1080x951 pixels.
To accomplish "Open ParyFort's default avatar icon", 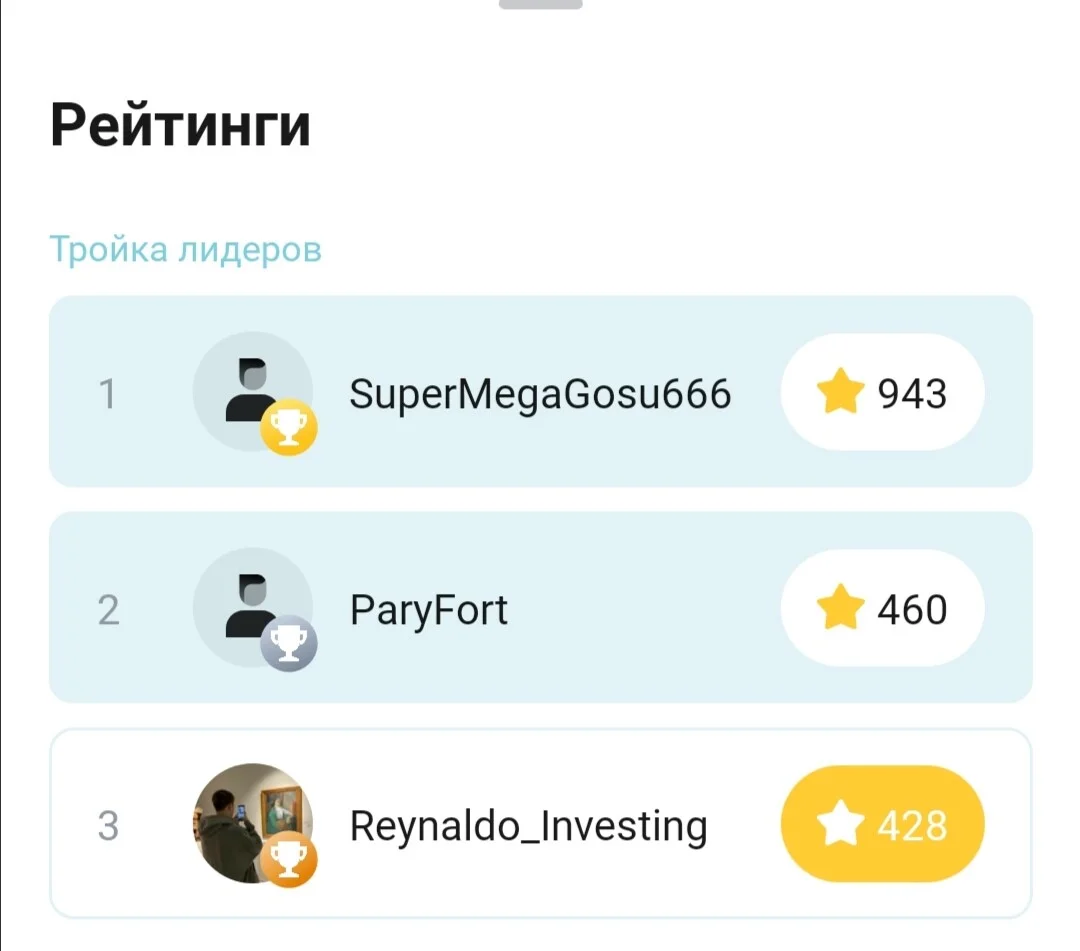I will click(x=253, y=607).
